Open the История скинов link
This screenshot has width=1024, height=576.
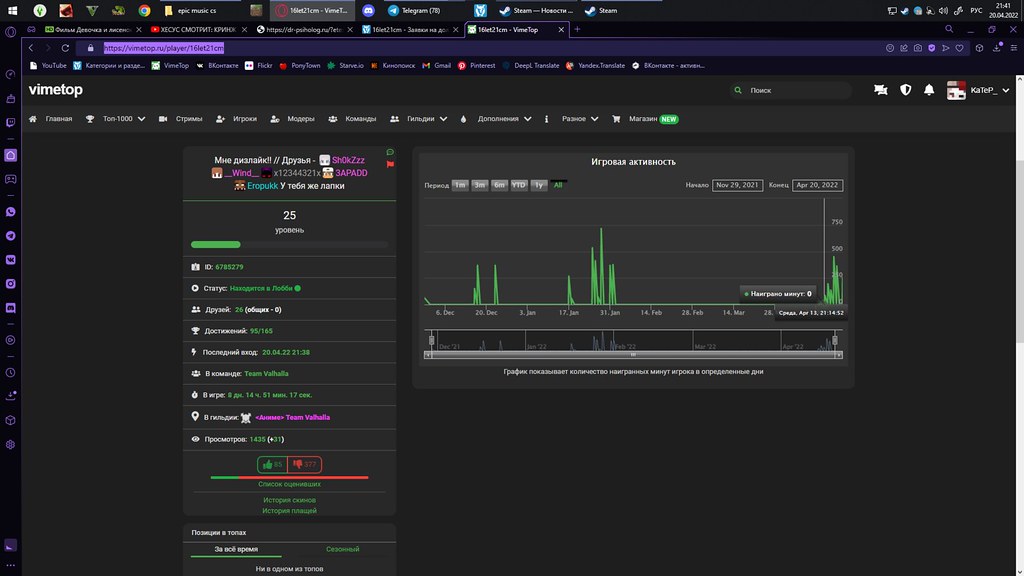pyautogui.click(x=289, y=498)
